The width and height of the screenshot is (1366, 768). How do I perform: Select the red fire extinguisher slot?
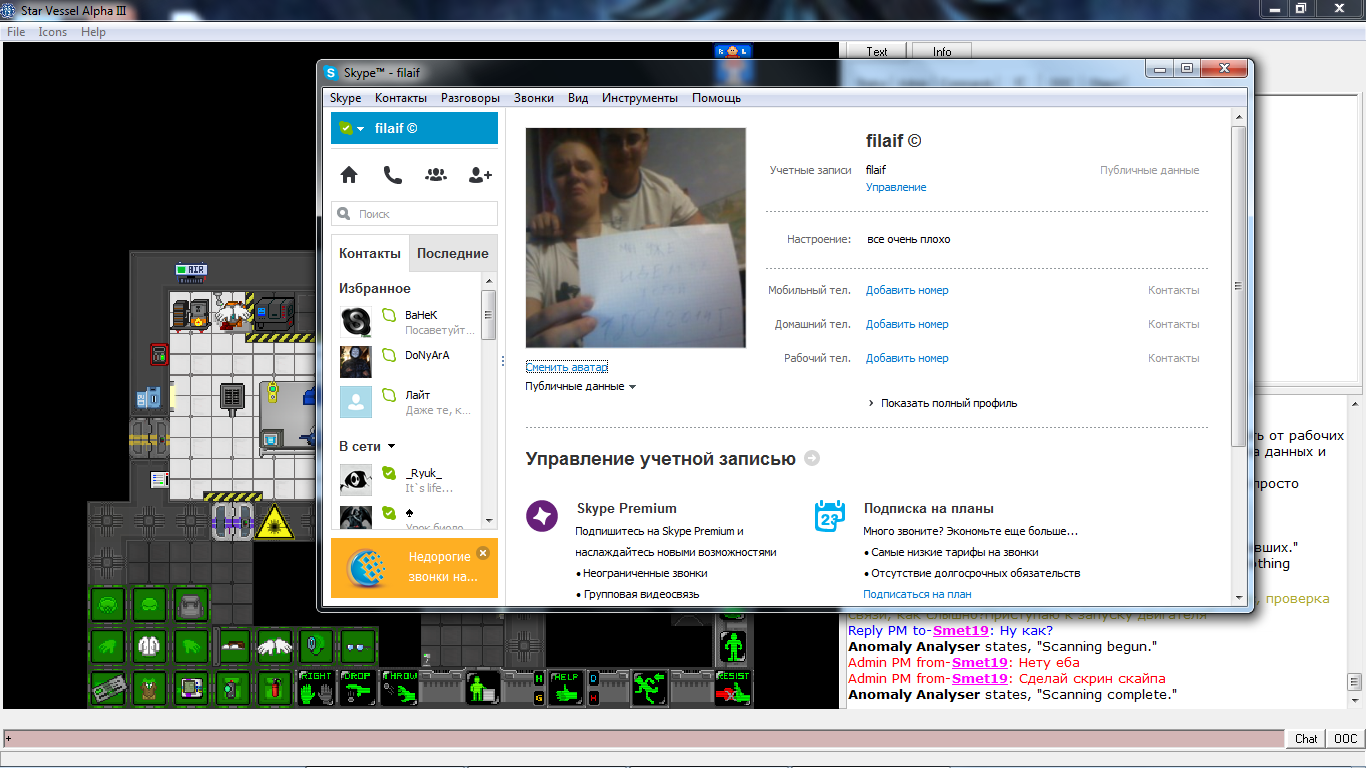coord(276,688)
